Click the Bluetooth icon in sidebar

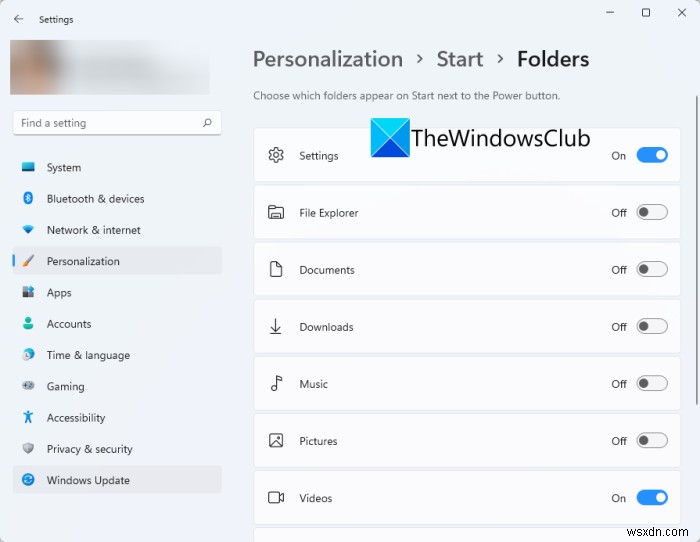28,198
